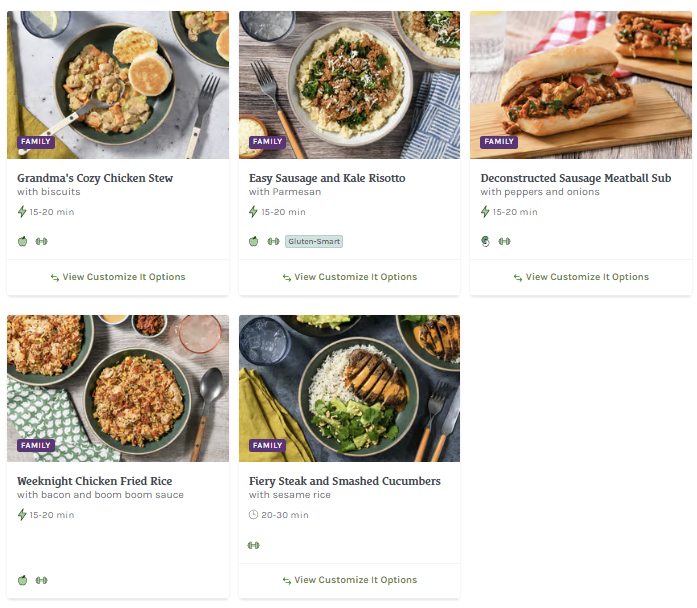Click the Family badge on Chicken Stew image
Screen dimensions: 697x608
pos(36,142)
